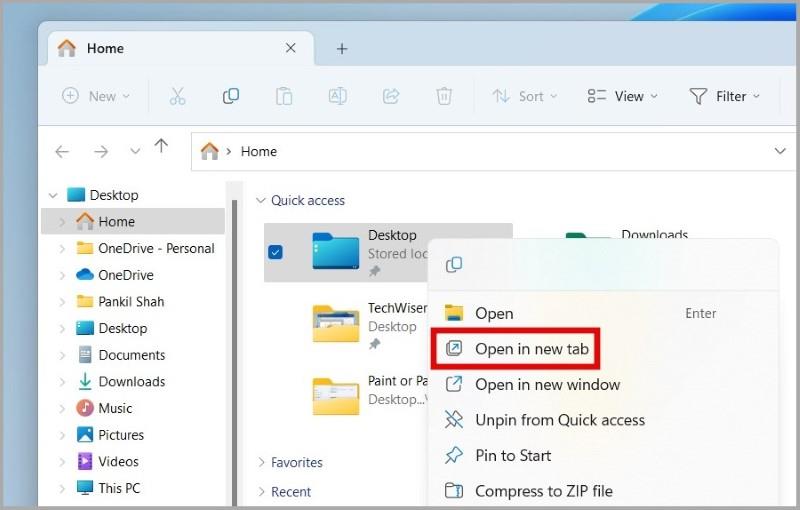Choose Open in new tab
800x510 pixels.
pyautogui.click(x=603, y=349)
